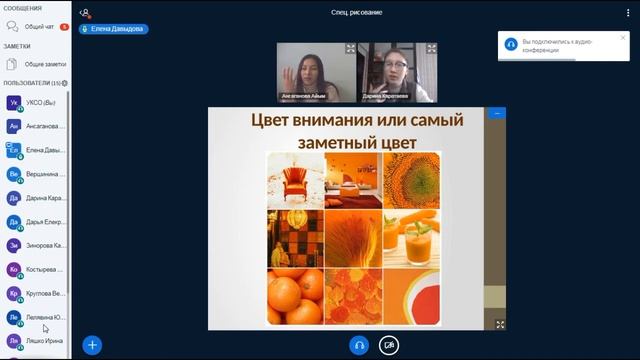Click the Зинорова user avatar
Screen dimensions: 640x360
[x=14, y=246]
